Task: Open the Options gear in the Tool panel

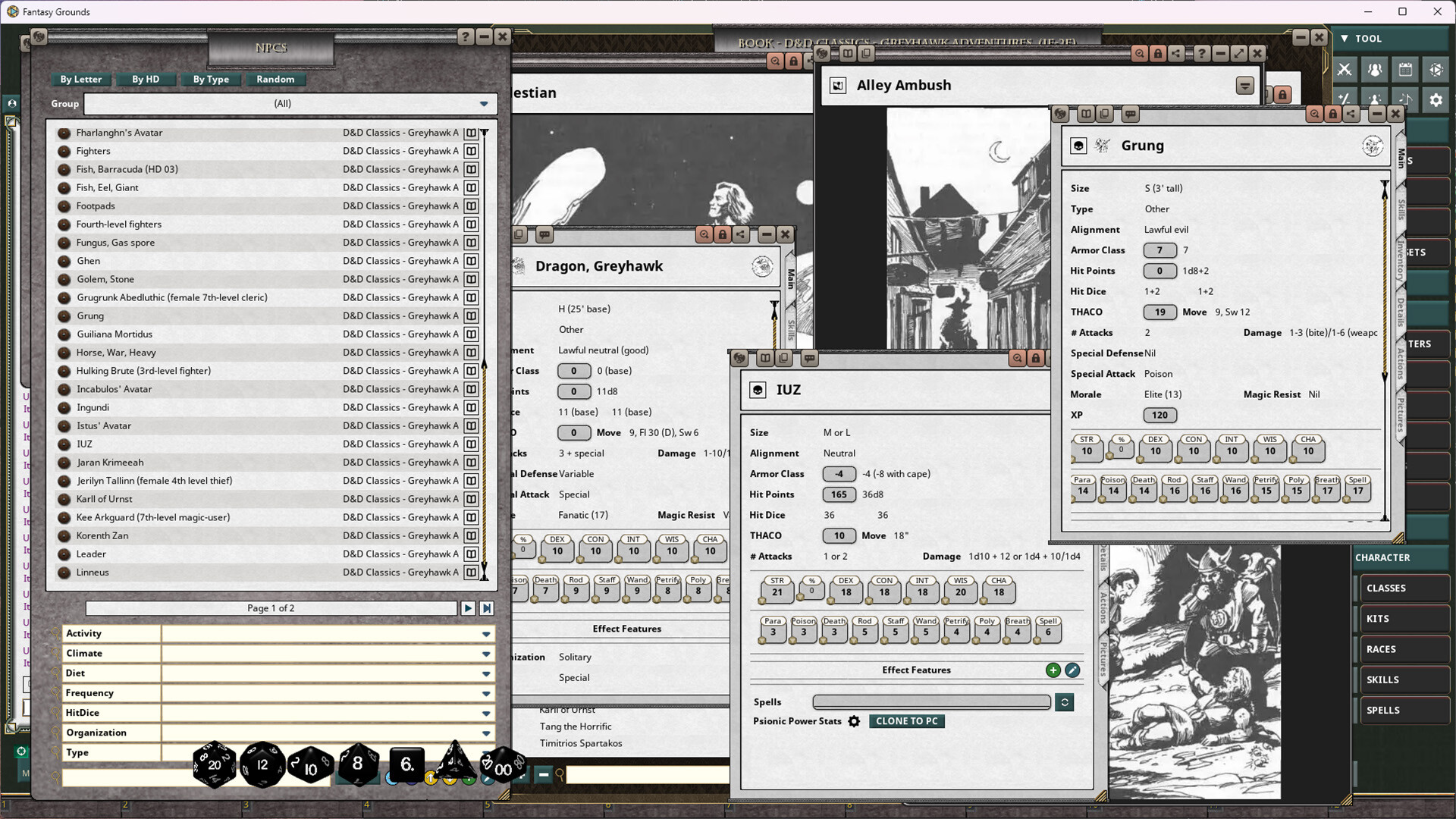Action: pos(1436,99)
